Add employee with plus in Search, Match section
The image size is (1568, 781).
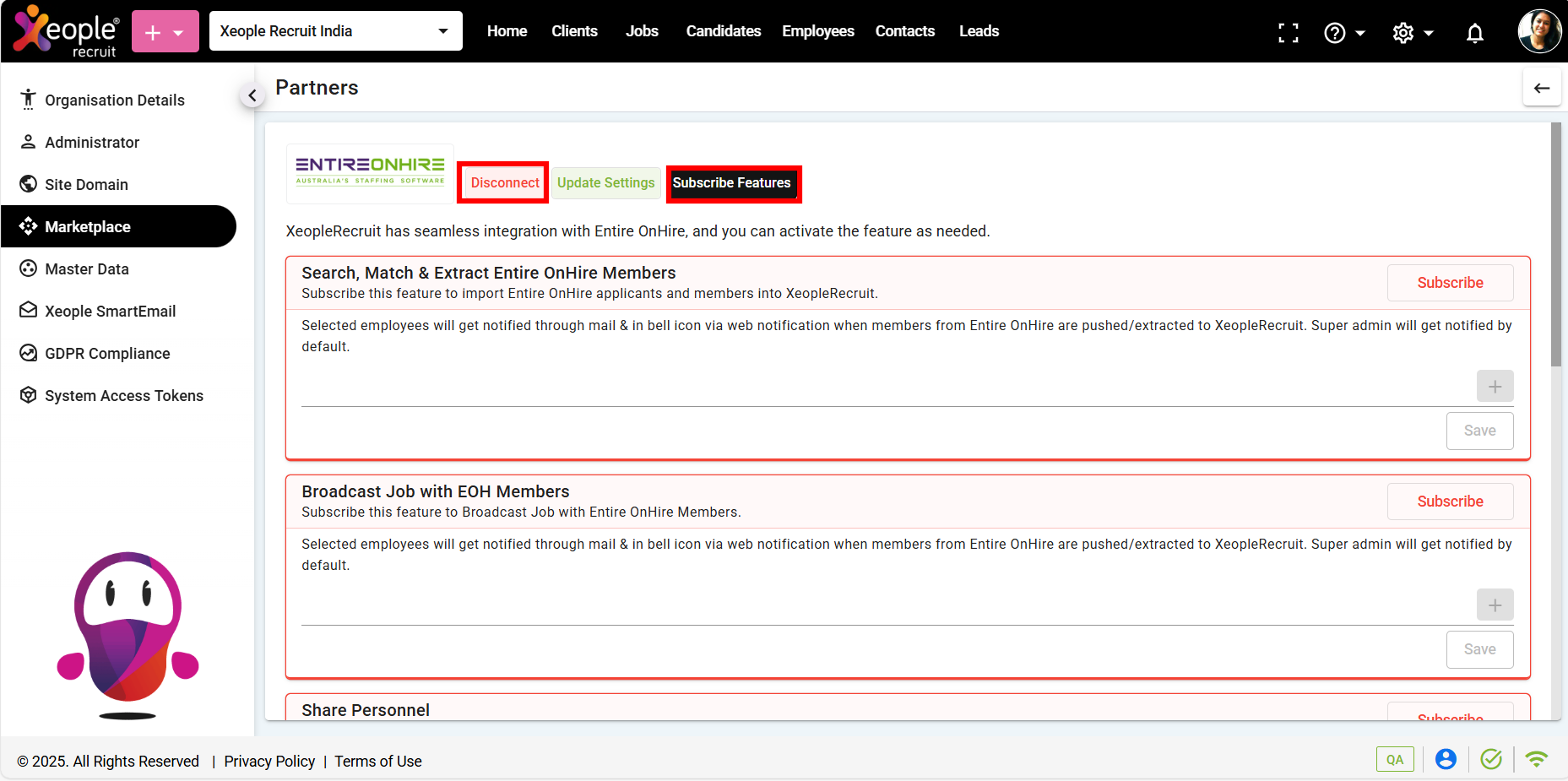(1495, 387)
